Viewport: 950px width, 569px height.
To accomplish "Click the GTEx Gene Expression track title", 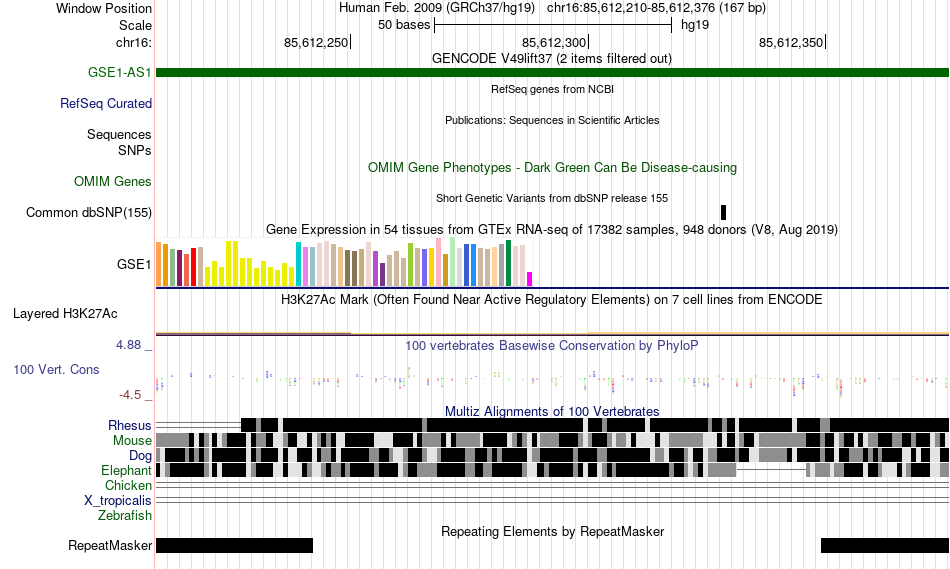I will click(x=552, y=230).
